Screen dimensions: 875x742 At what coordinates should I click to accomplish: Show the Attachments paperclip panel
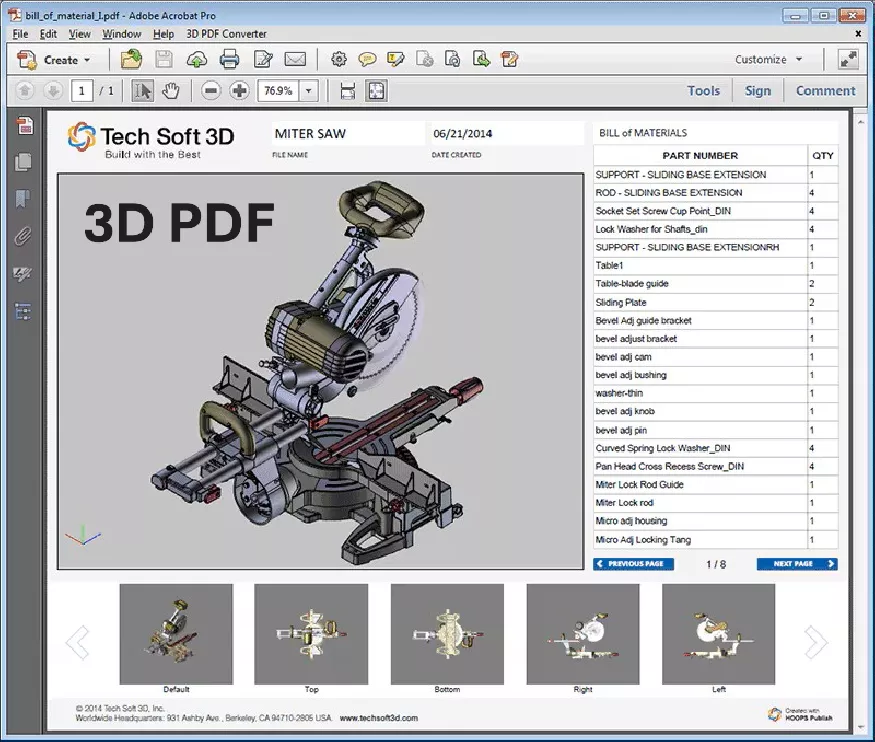[23, 236]
